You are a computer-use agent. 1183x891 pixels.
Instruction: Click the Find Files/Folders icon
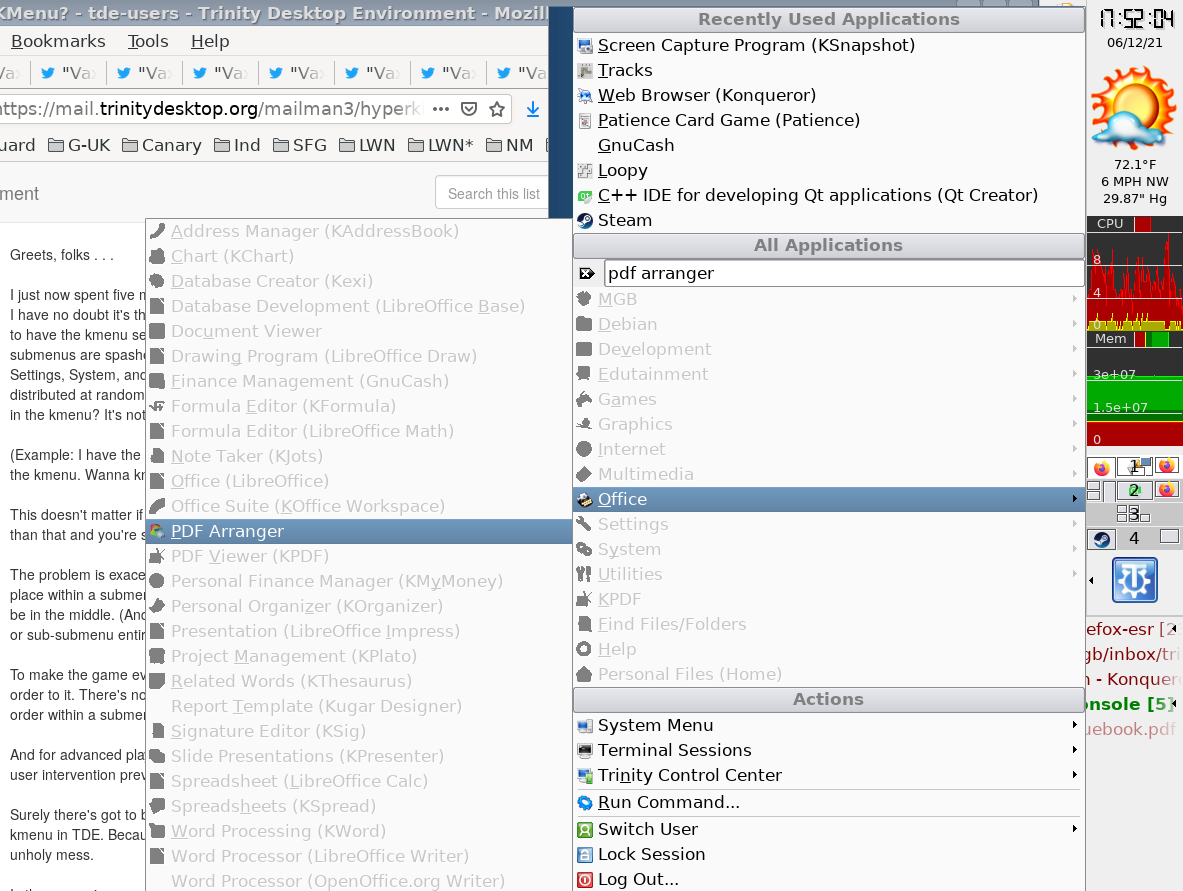click(585, 624)
